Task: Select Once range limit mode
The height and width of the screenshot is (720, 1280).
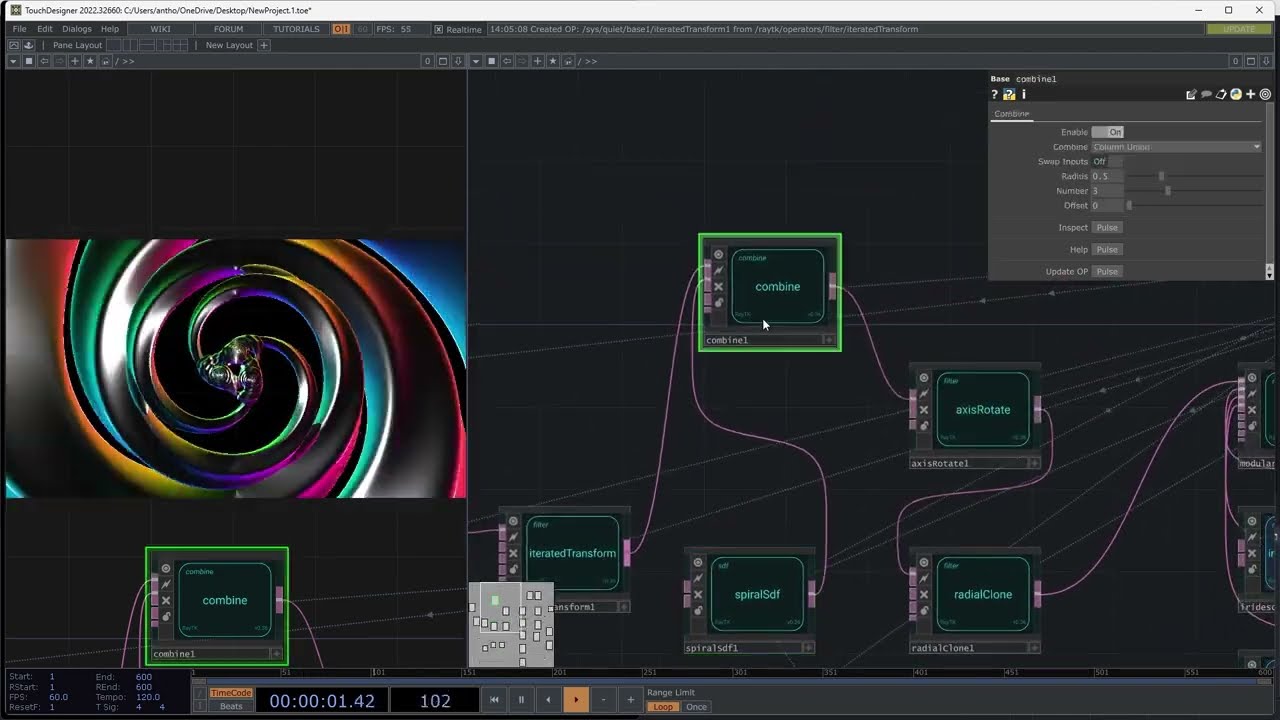Action: click(x=696, y=706)
